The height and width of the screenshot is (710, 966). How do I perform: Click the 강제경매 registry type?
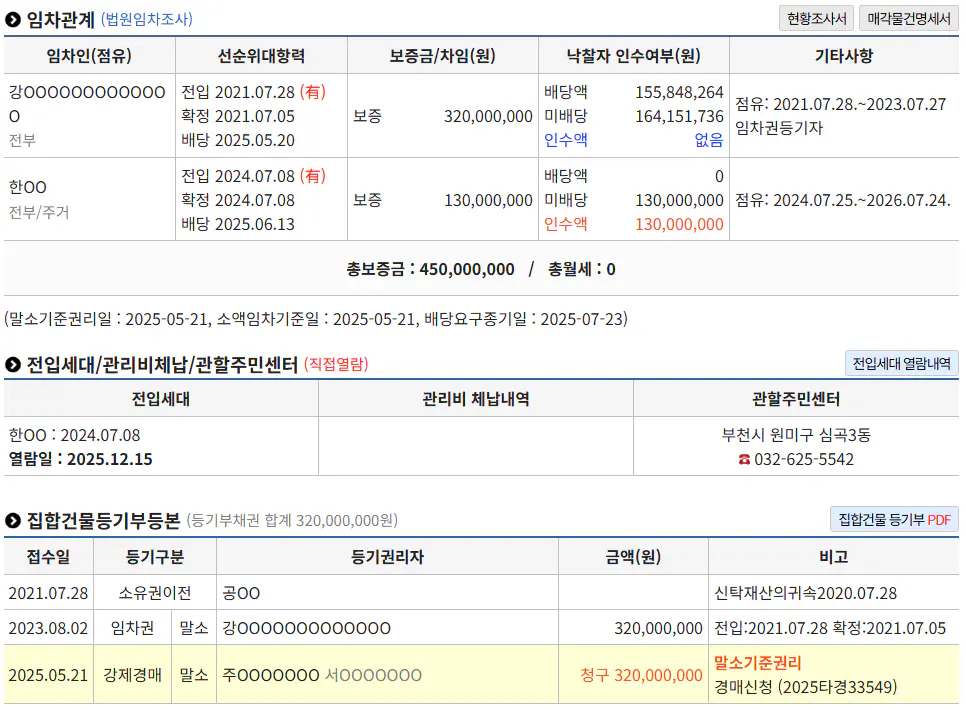(132, 675)
